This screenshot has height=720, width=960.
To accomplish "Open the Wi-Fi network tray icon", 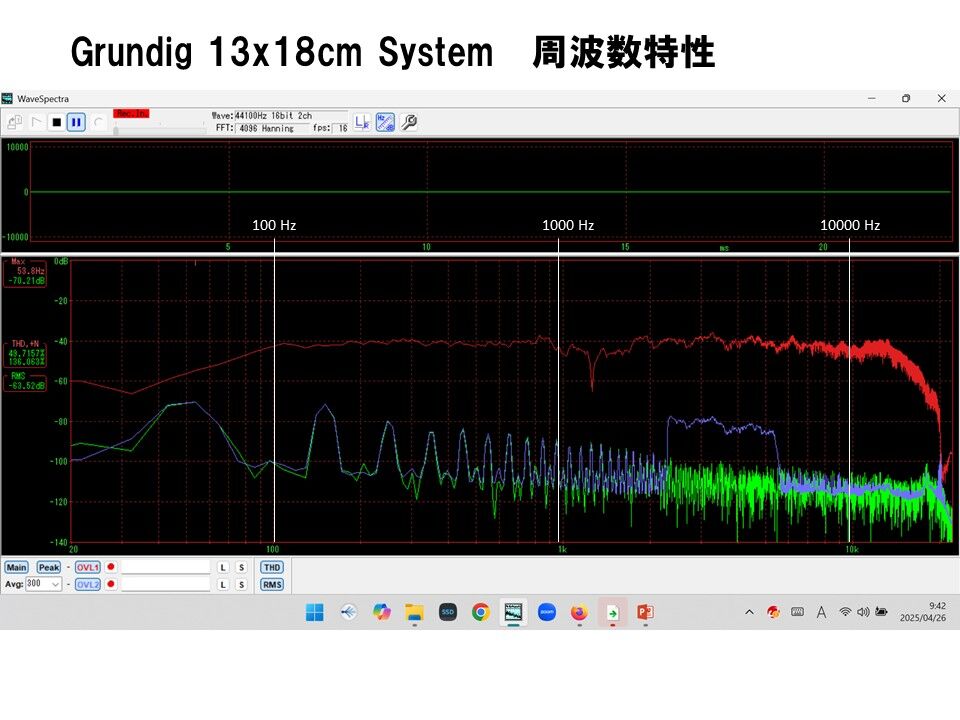I will click(845, 612).
